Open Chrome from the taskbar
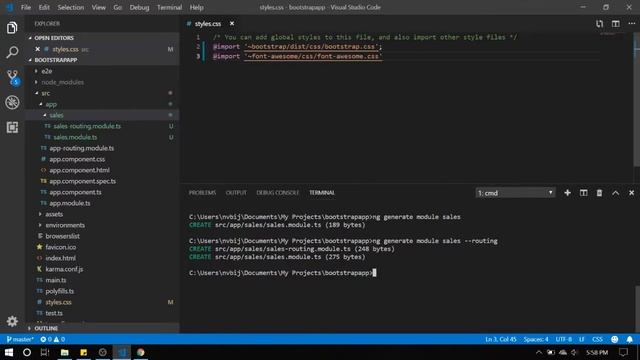The height and width of the screenshot is (360, 640). pyautogui.click(x=141, y=352)
